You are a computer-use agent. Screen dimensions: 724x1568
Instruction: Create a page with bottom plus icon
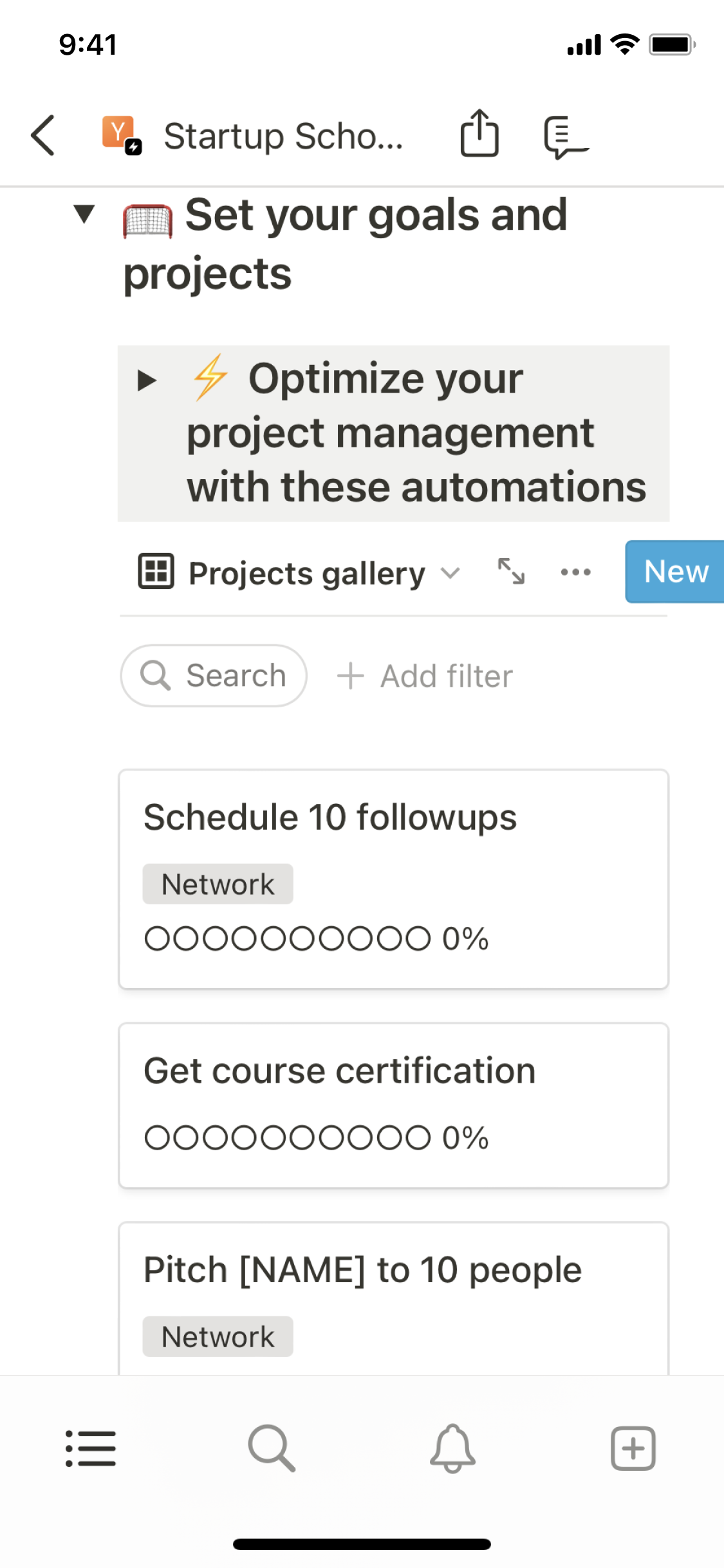633,1448
